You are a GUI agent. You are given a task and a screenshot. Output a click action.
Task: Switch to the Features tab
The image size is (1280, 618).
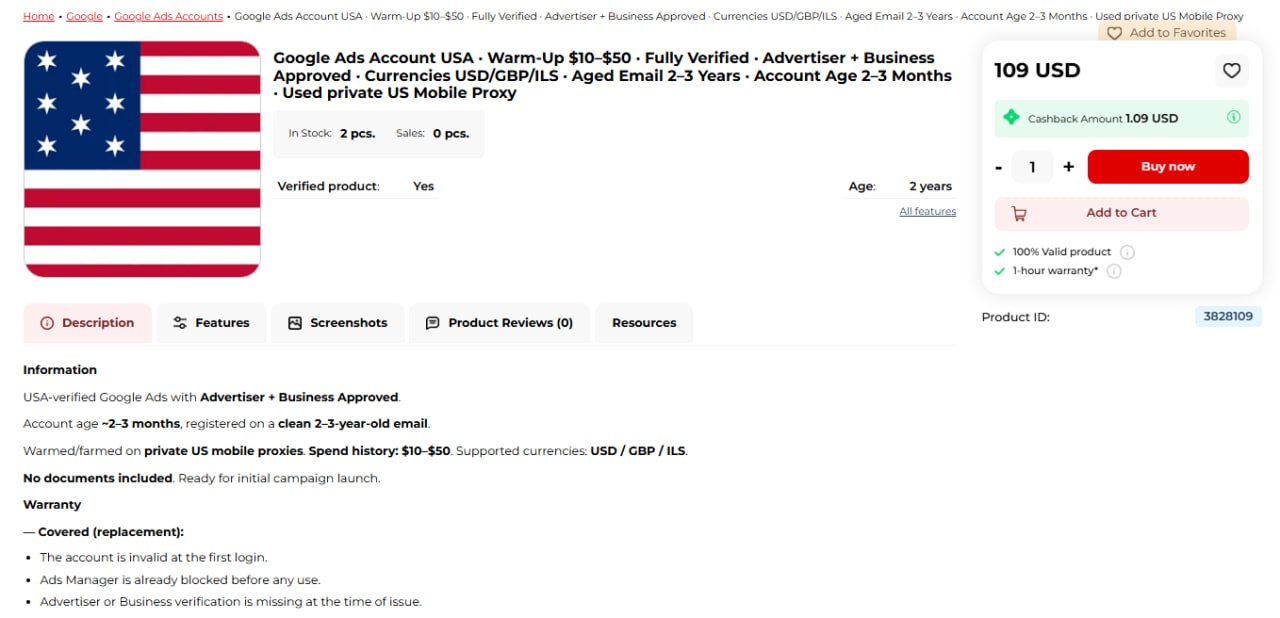click(x=211, y=323)
